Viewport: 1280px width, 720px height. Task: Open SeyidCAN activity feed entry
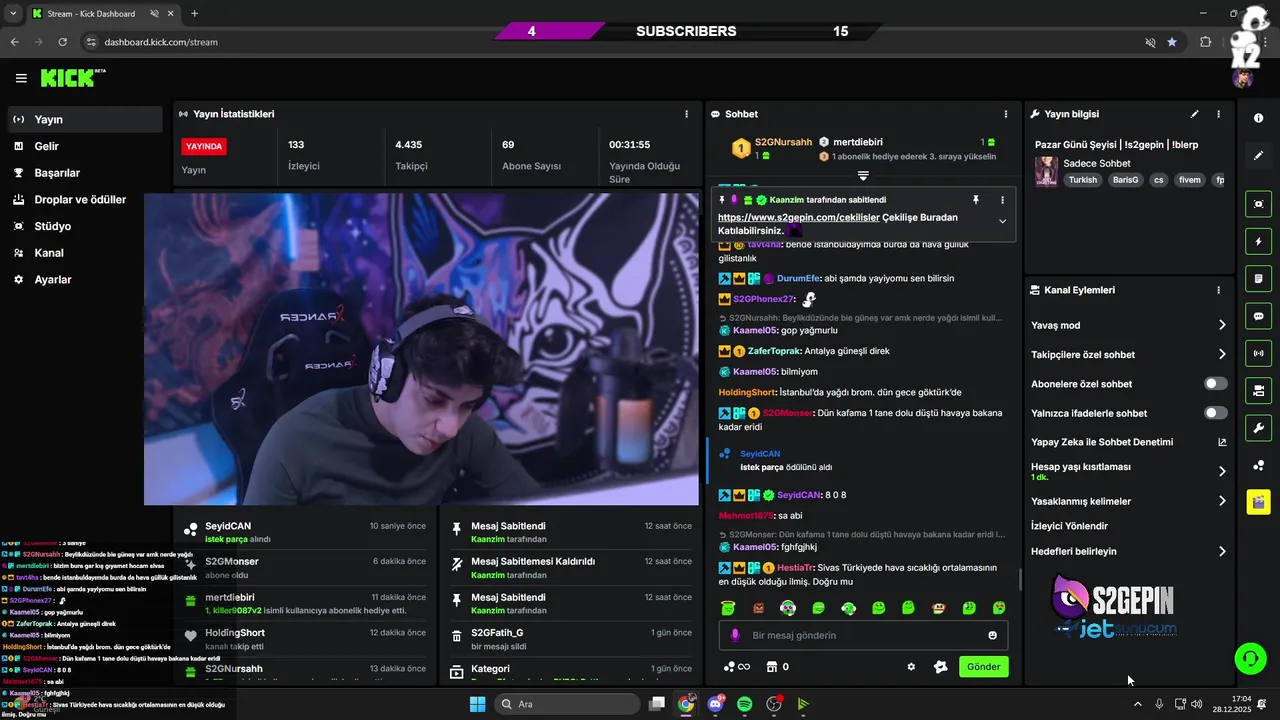tap(305, 532)
